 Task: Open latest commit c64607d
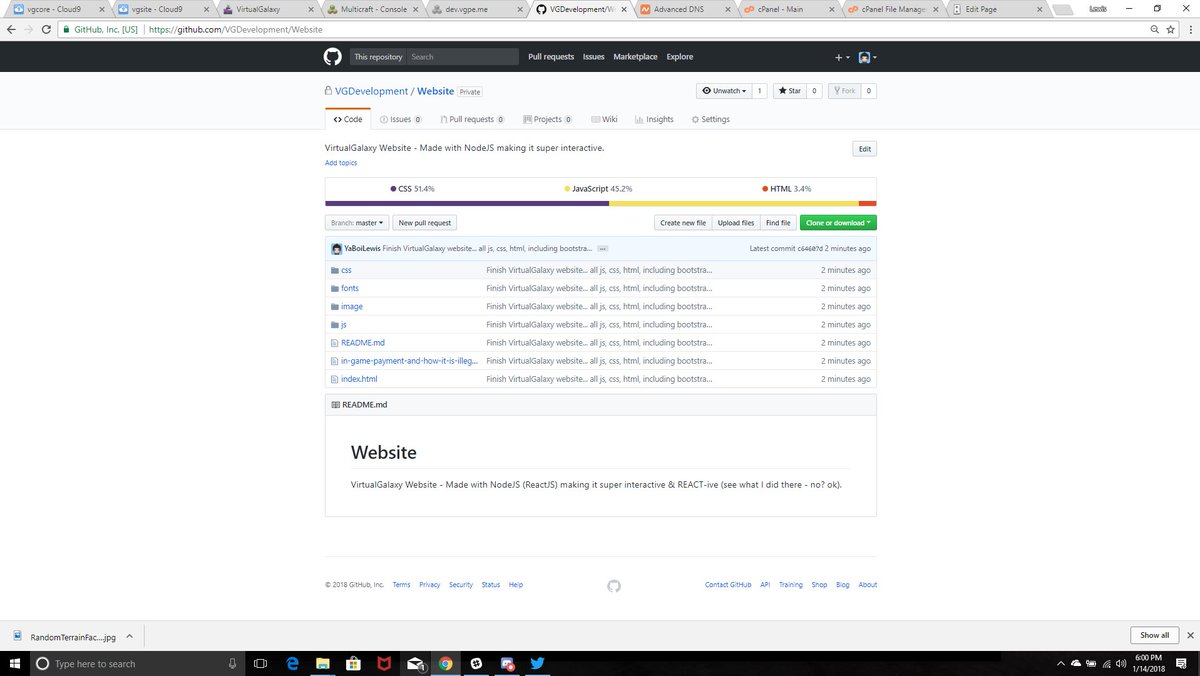(x=810, y=248)
